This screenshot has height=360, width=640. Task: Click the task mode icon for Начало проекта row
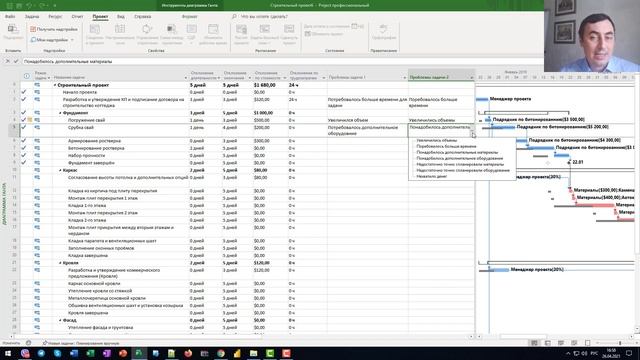click(x=37, y=92)
